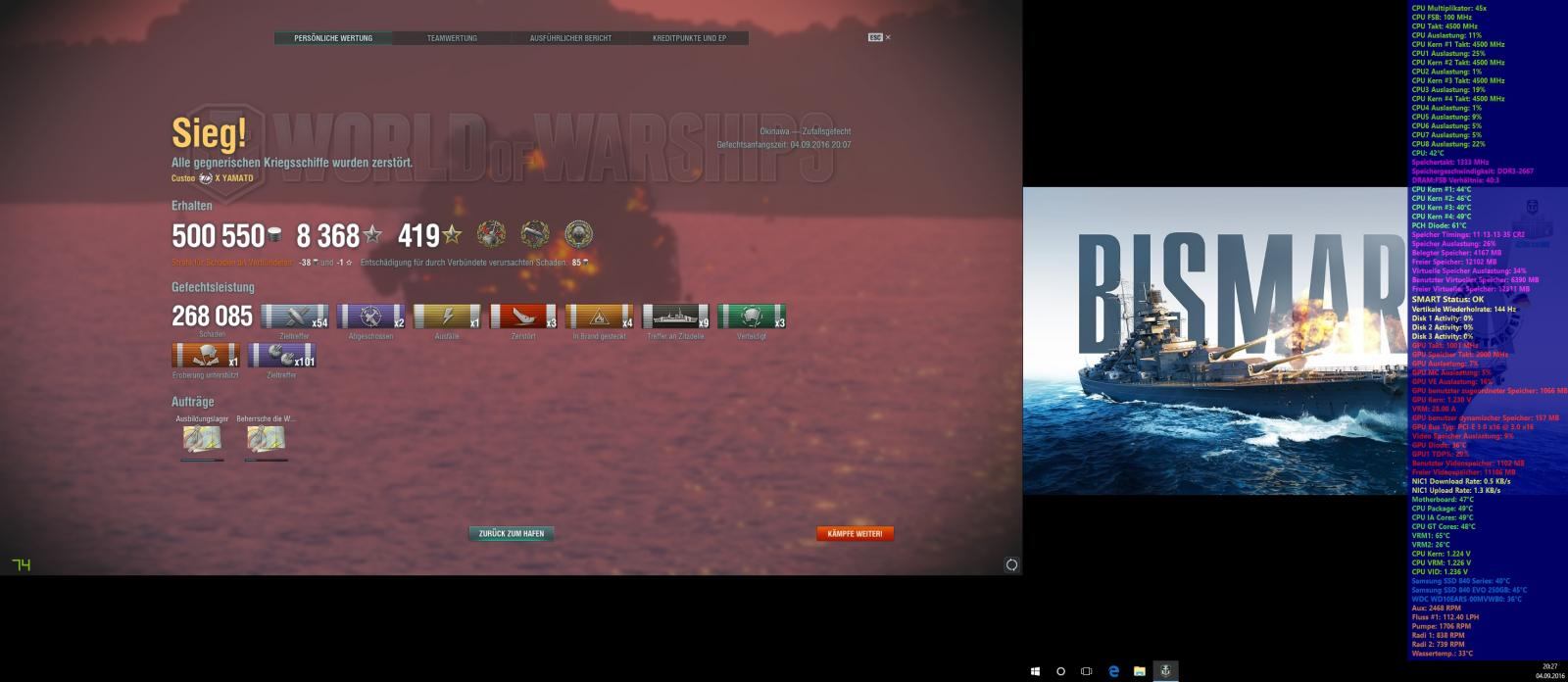Click 'Pumpe: 1706 RPM' sensor line
Screen dimensions: 1568x682
(1439, 626)
